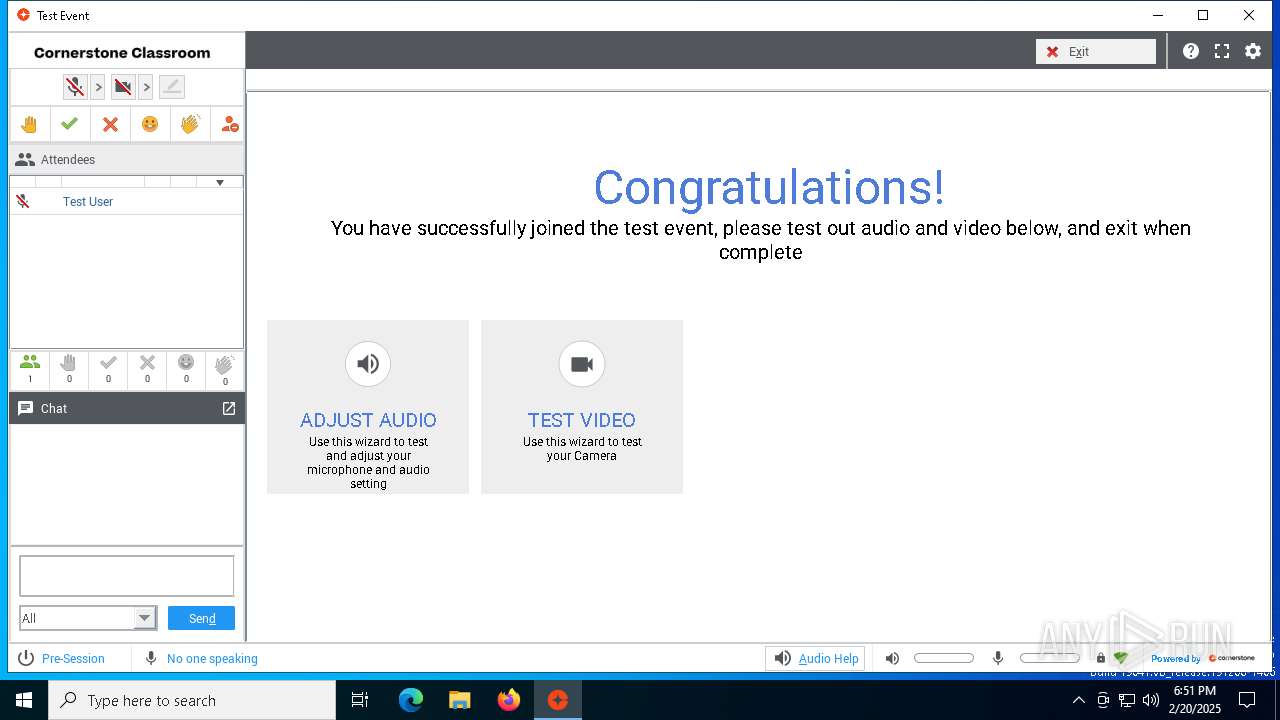Screen dimensions: 1280x720
Task: Click the lock security icon
Action: tap(1101, 658)
